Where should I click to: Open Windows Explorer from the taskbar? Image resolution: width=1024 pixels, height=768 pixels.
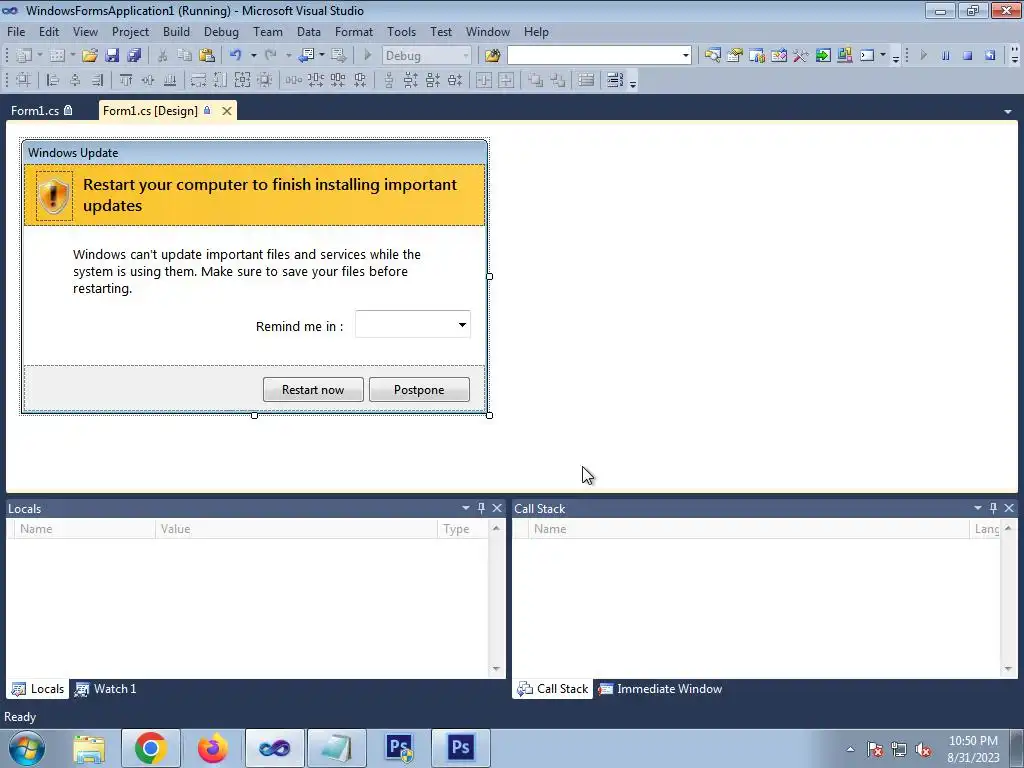pyautogui.click(x=89, y=748)
